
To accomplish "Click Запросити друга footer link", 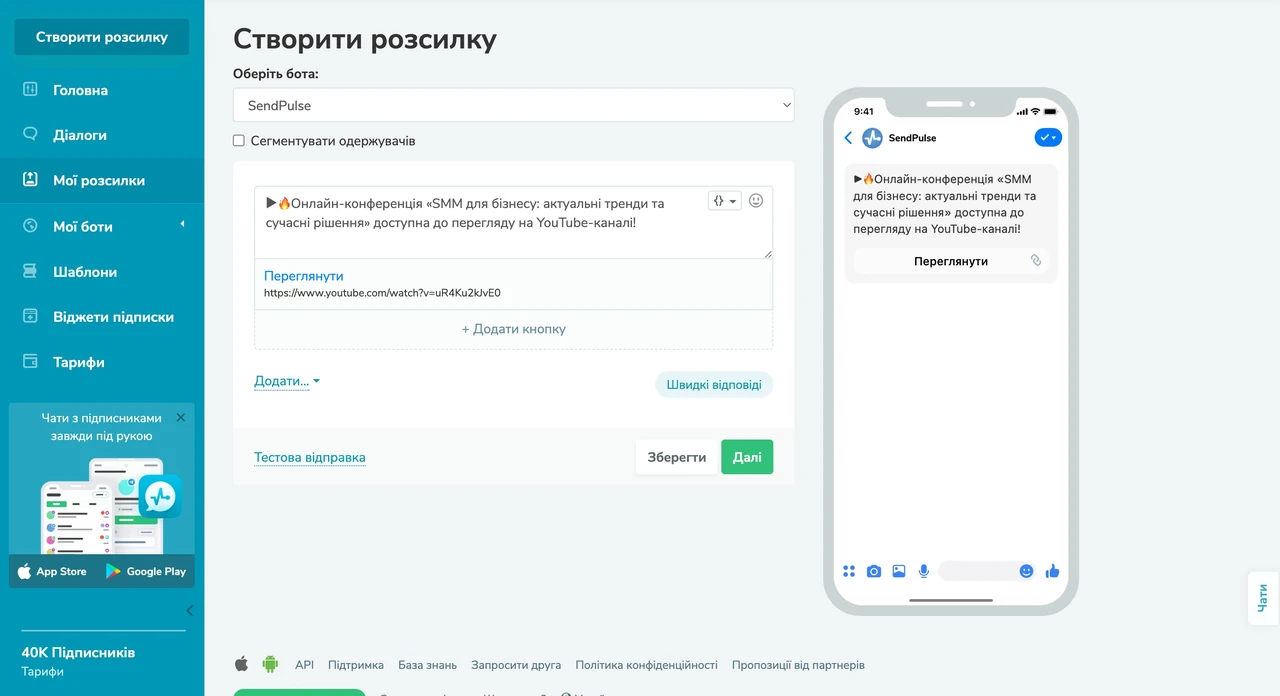I will click(516, 665).
